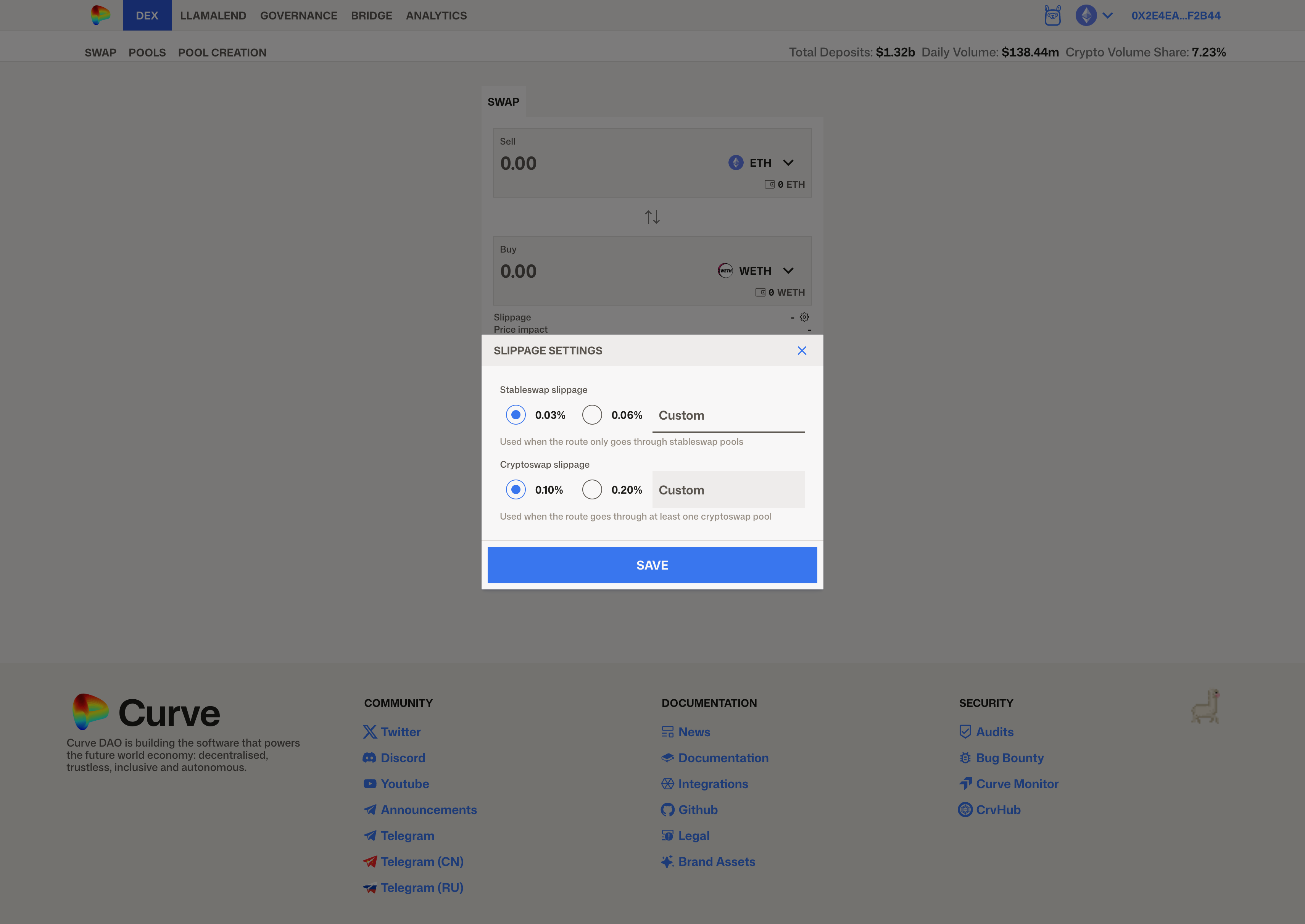Expand the WETH buy token dropdown
Screen dimensions: 1305x924
788,271
